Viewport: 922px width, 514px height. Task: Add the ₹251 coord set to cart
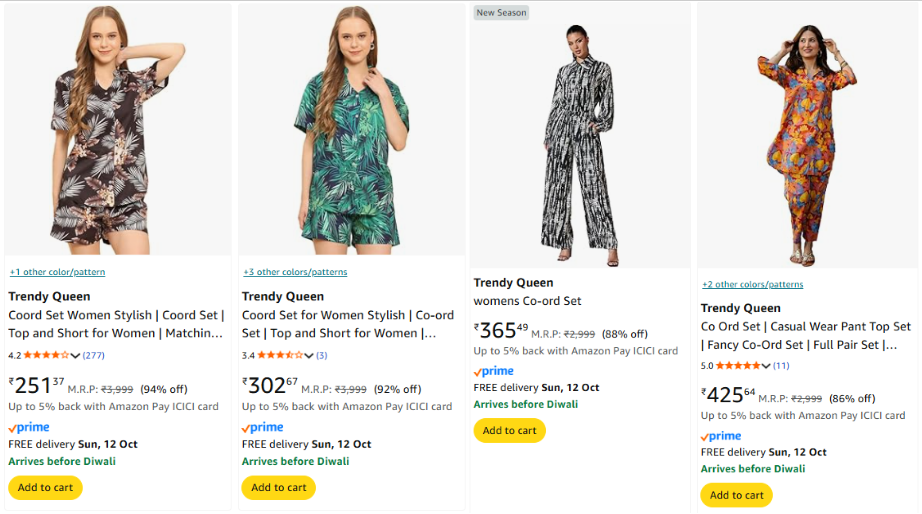[x=45, y=488]
